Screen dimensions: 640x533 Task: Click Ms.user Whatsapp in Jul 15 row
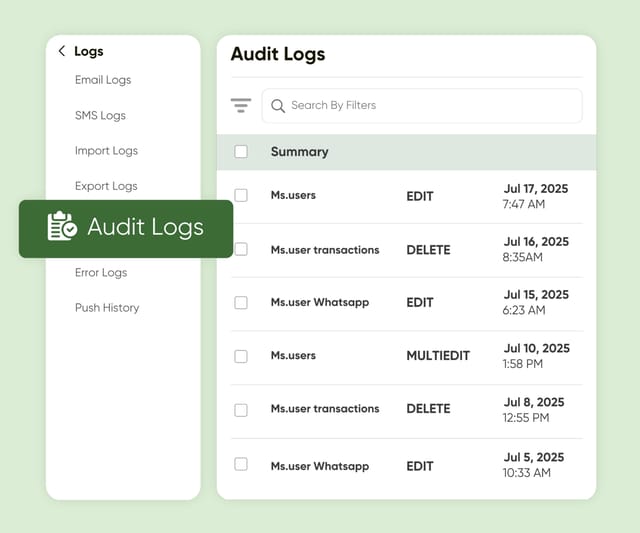click(x=320, y=302)
